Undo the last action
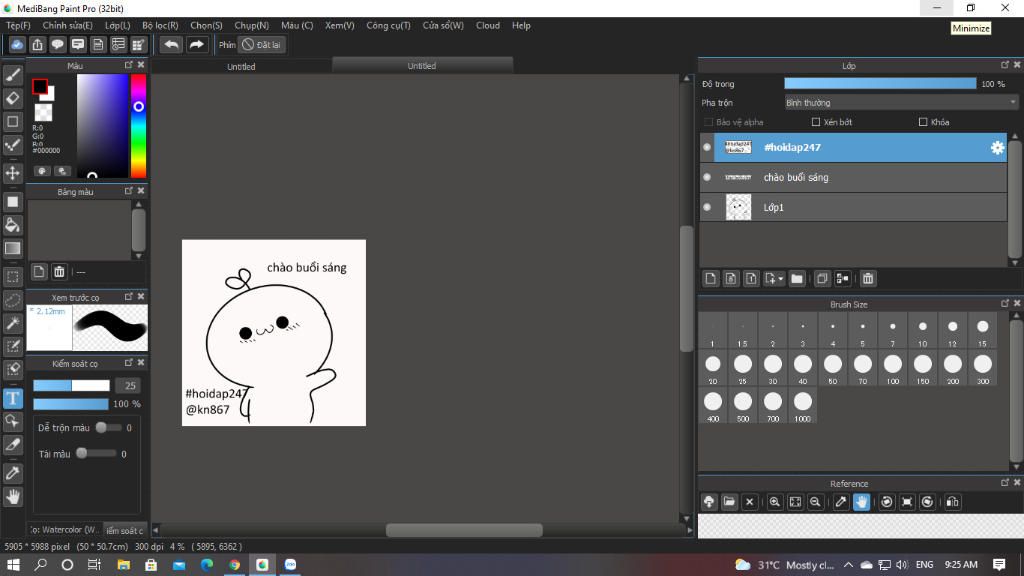Image resolution: width=1024 pixels, height=576 pixels. point(171,44)
